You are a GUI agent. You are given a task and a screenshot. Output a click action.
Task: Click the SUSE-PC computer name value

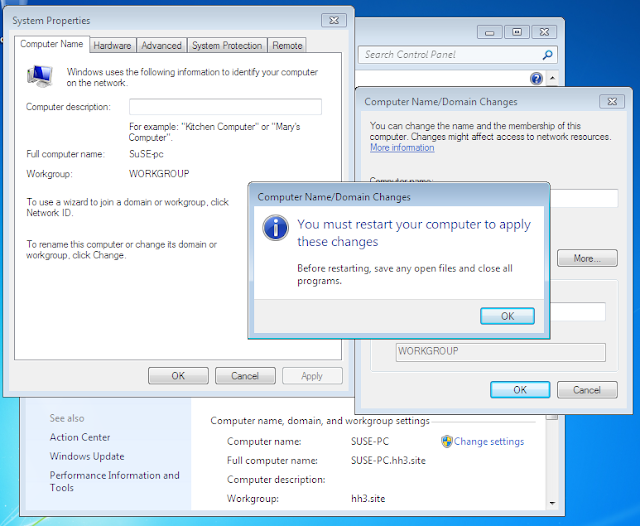tap(370, 442)
